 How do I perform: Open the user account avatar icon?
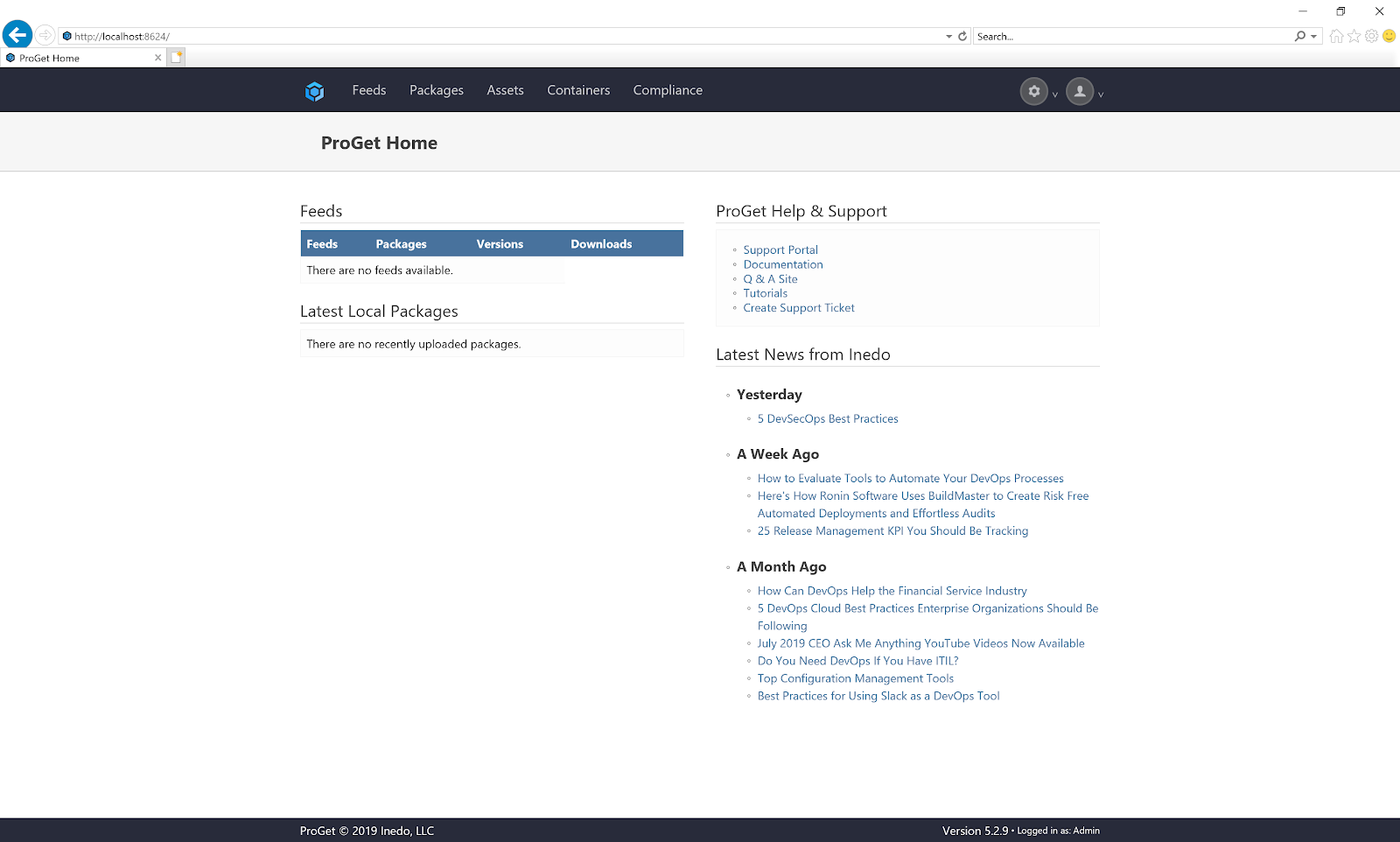click(1080, 91)
